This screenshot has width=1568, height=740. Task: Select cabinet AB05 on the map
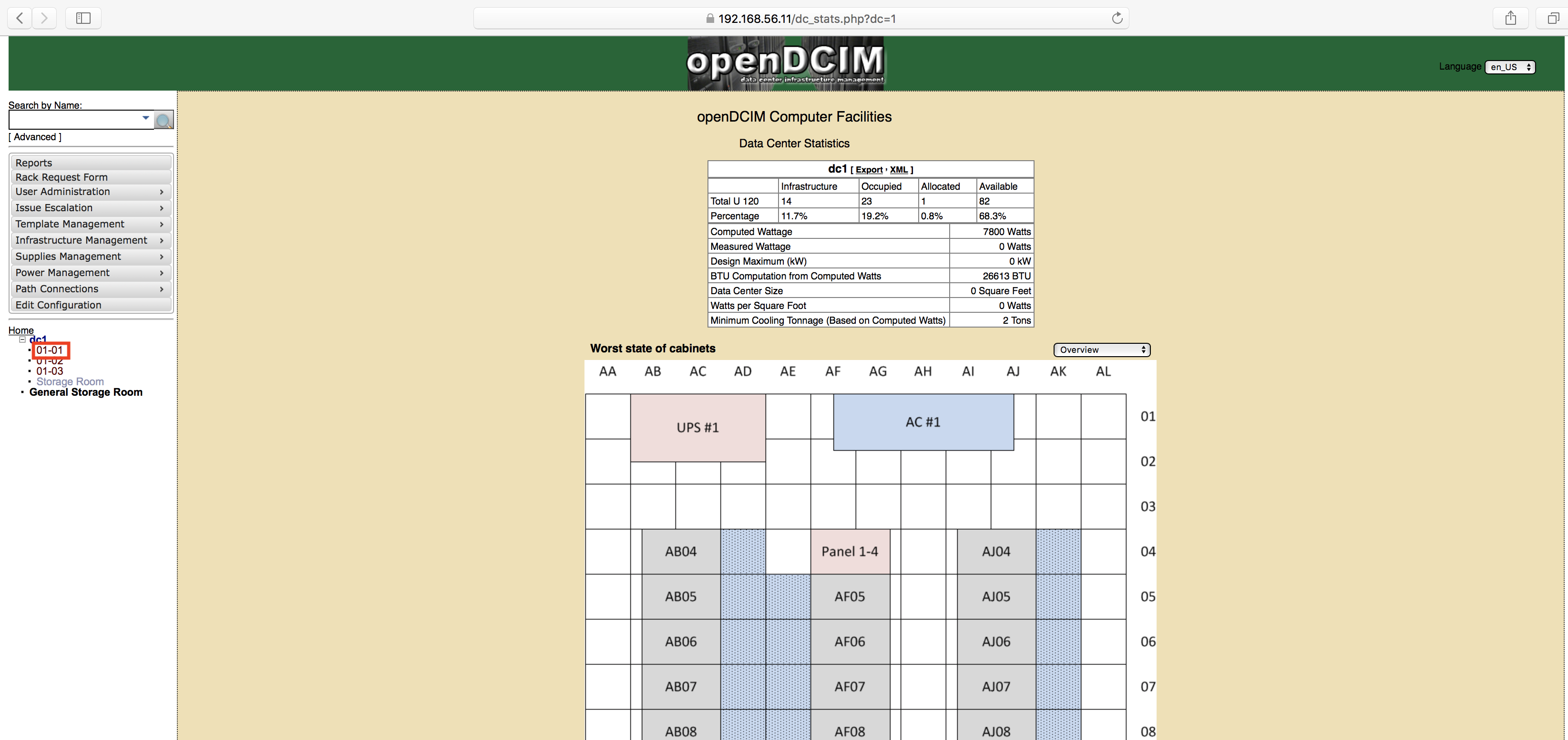pos(680,596)
